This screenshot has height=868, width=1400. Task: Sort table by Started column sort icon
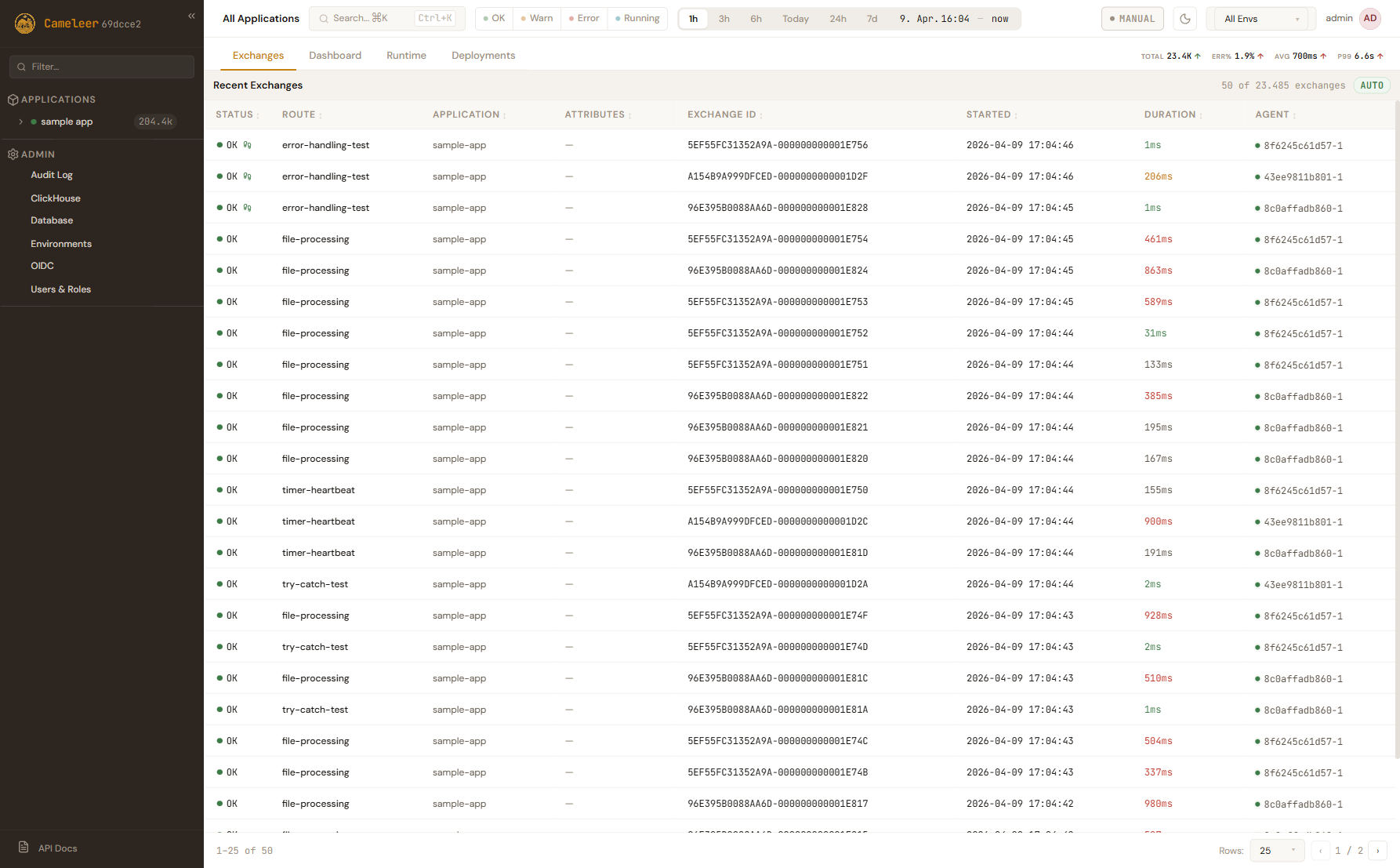coord(1016,115)
